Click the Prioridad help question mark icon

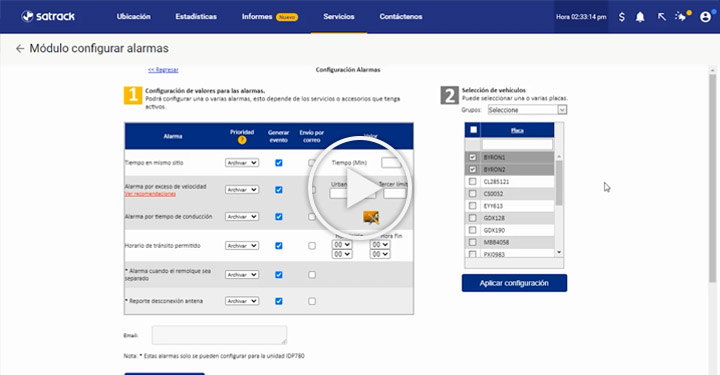pos(242,140)
